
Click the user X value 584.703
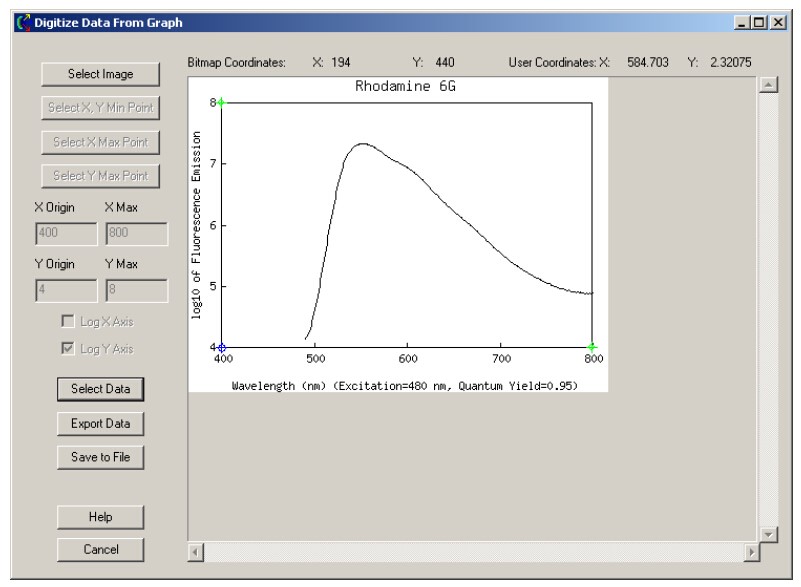click(647, 63)
